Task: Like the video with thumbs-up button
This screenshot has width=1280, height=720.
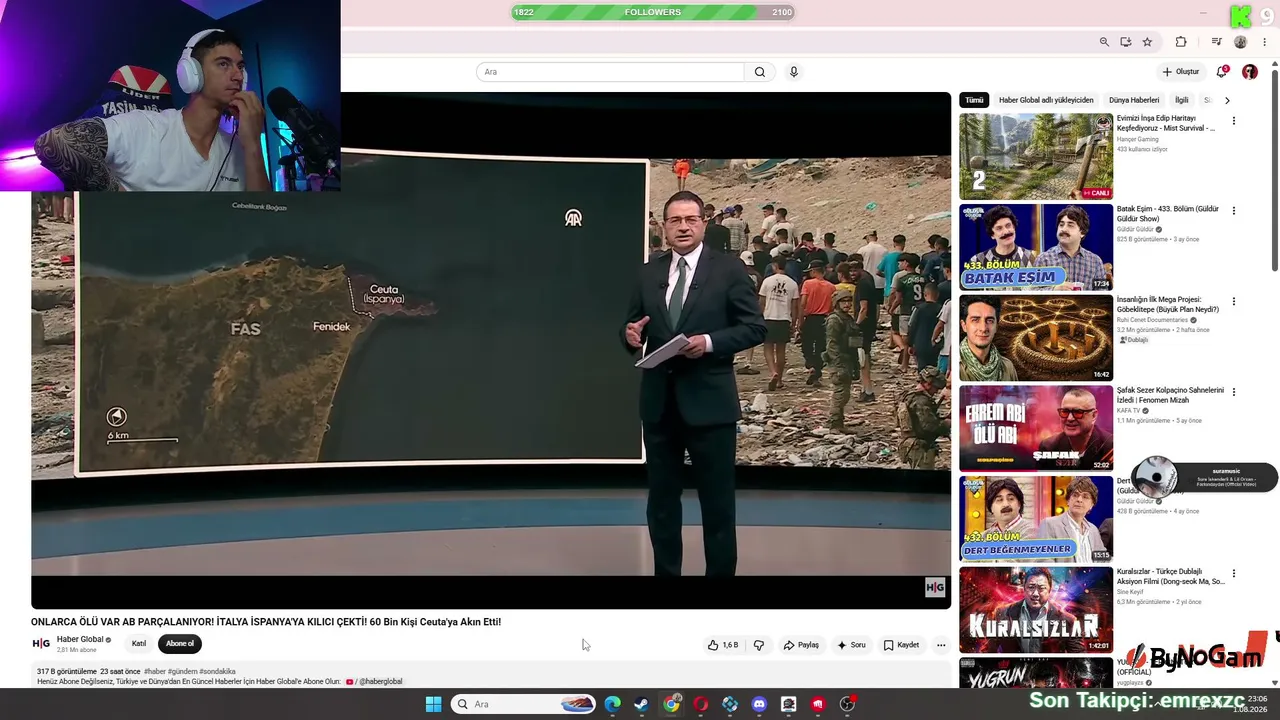Action: (722, 645)
